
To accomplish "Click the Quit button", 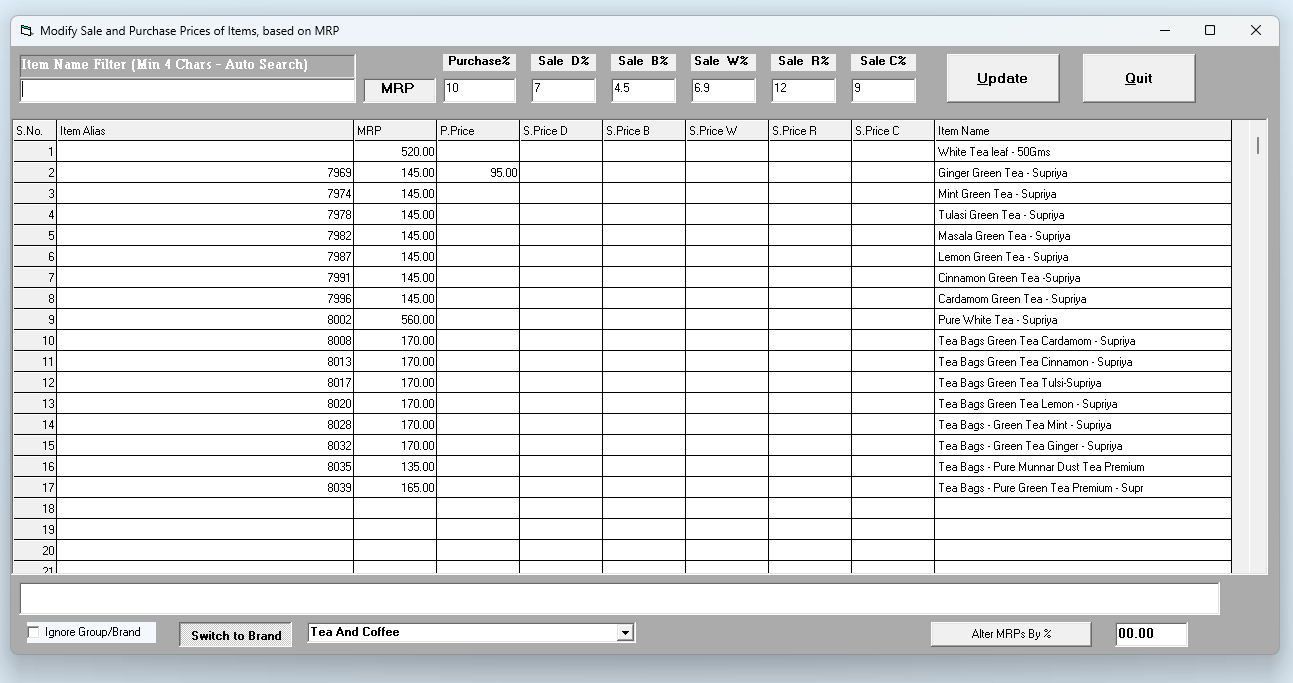I will coord(1138,78).
